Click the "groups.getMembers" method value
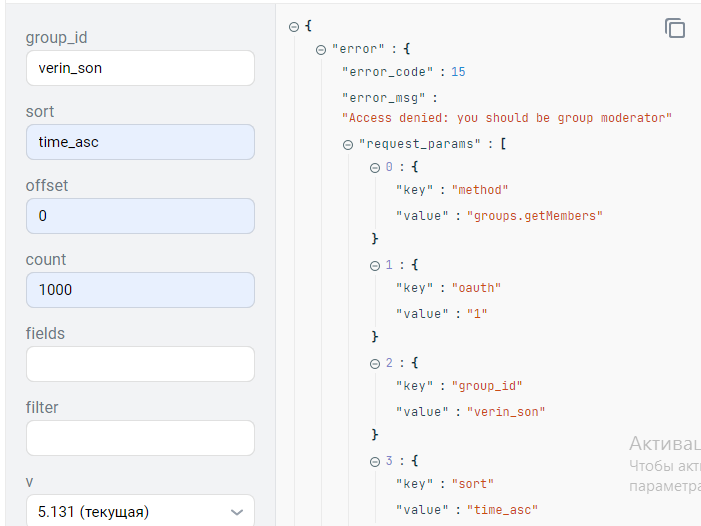The height and width of the screenshot is (526, 701). click(x=535, y=216)
